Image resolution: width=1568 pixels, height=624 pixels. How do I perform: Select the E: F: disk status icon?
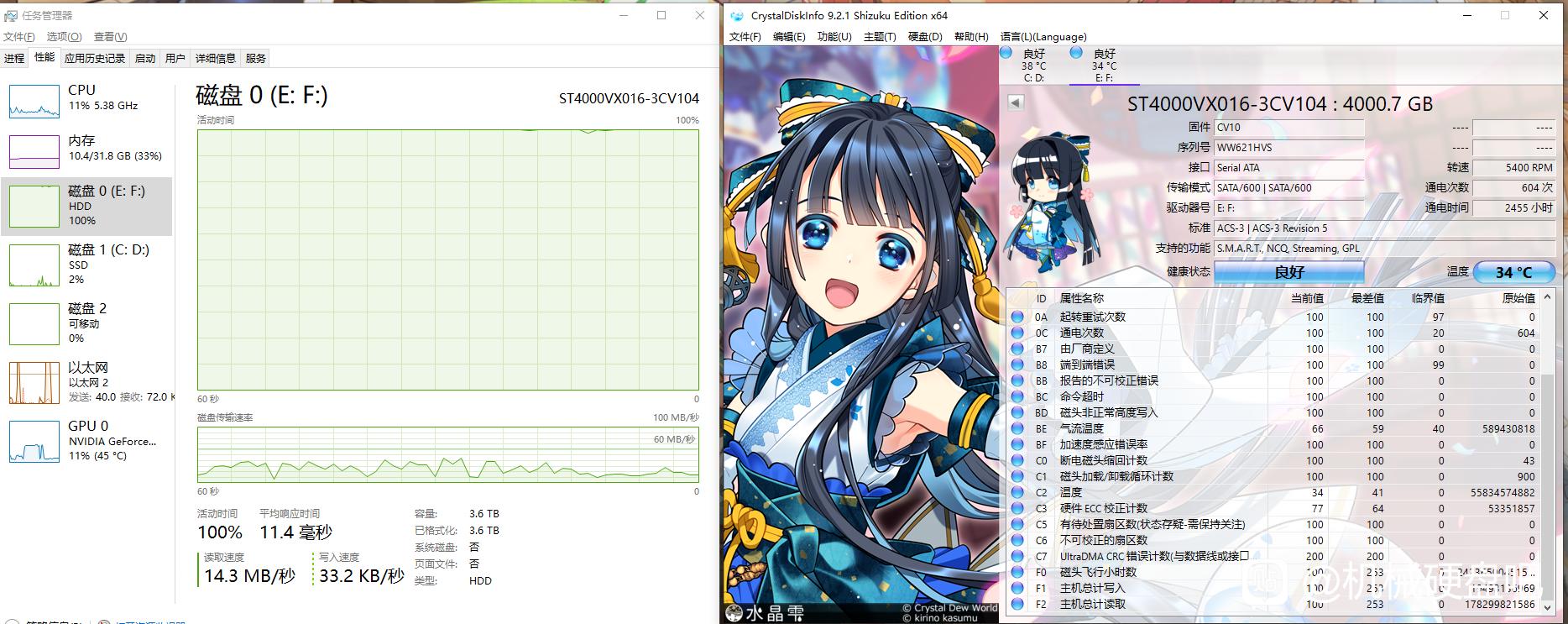pyautogui.click(x=1076, y=53)
